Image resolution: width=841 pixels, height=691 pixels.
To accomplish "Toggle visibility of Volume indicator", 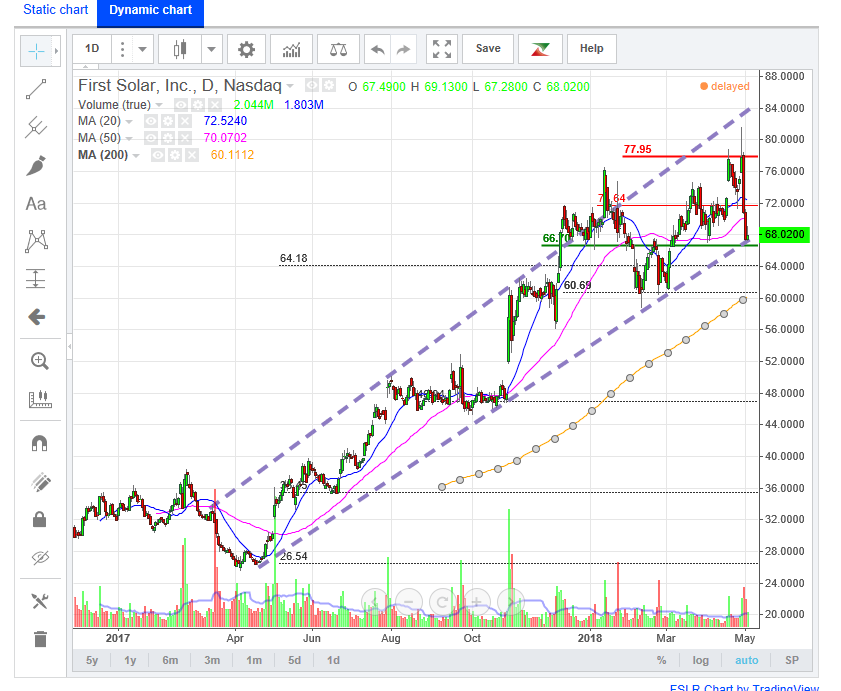I will click(181, 105).
